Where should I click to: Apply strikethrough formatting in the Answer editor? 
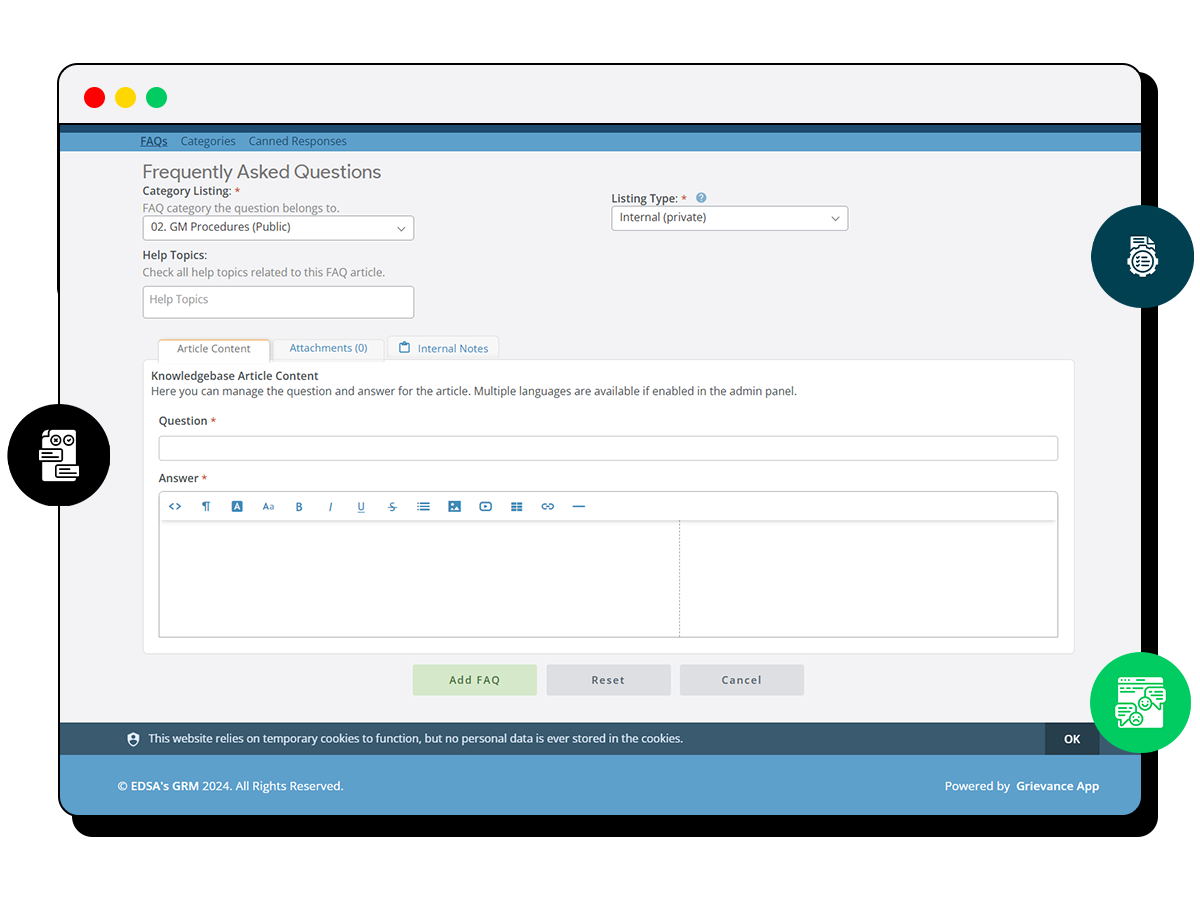(392, 506)
